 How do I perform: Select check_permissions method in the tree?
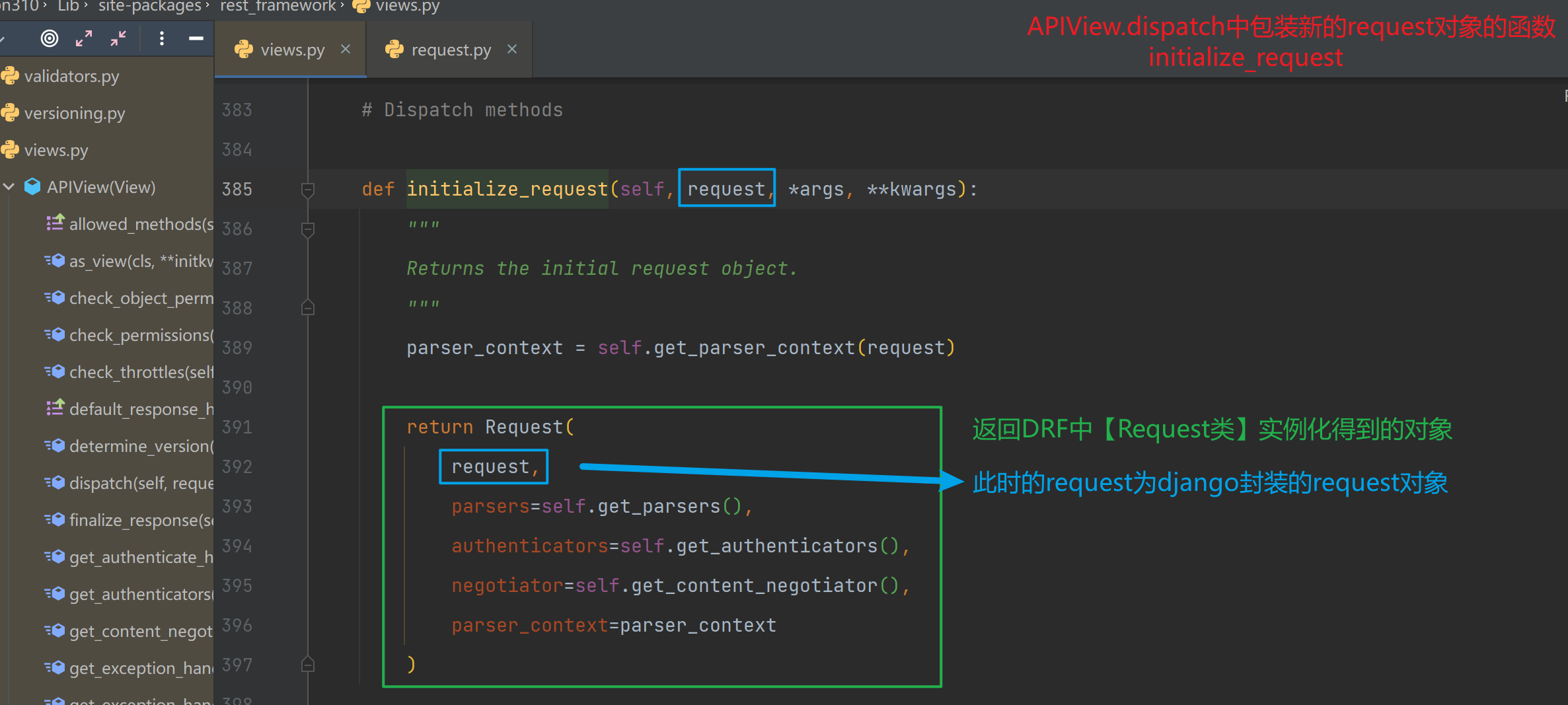coord(141,335)
